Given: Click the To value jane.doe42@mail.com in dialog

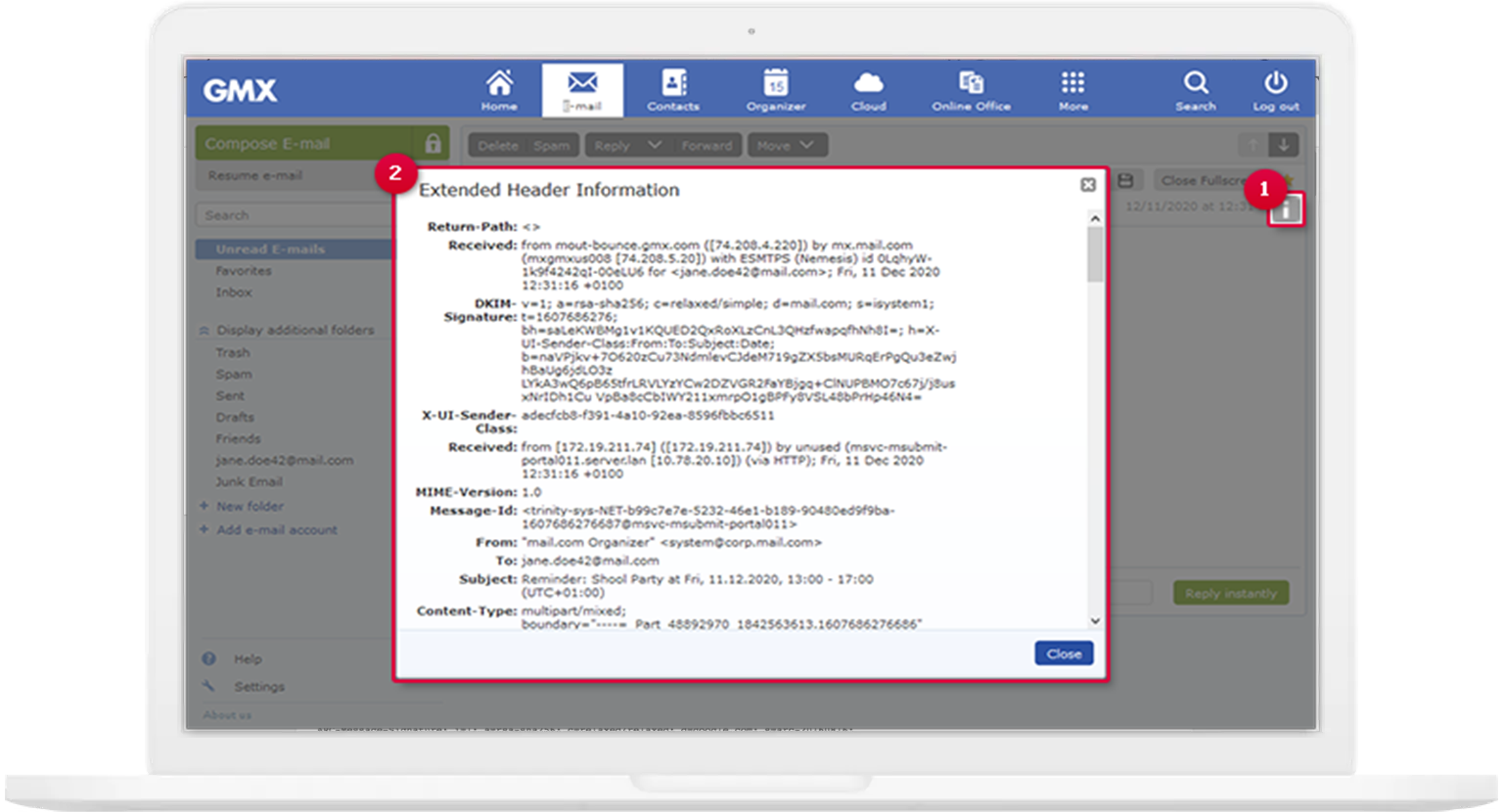Looking at the screenshot, I should point(590,561).
